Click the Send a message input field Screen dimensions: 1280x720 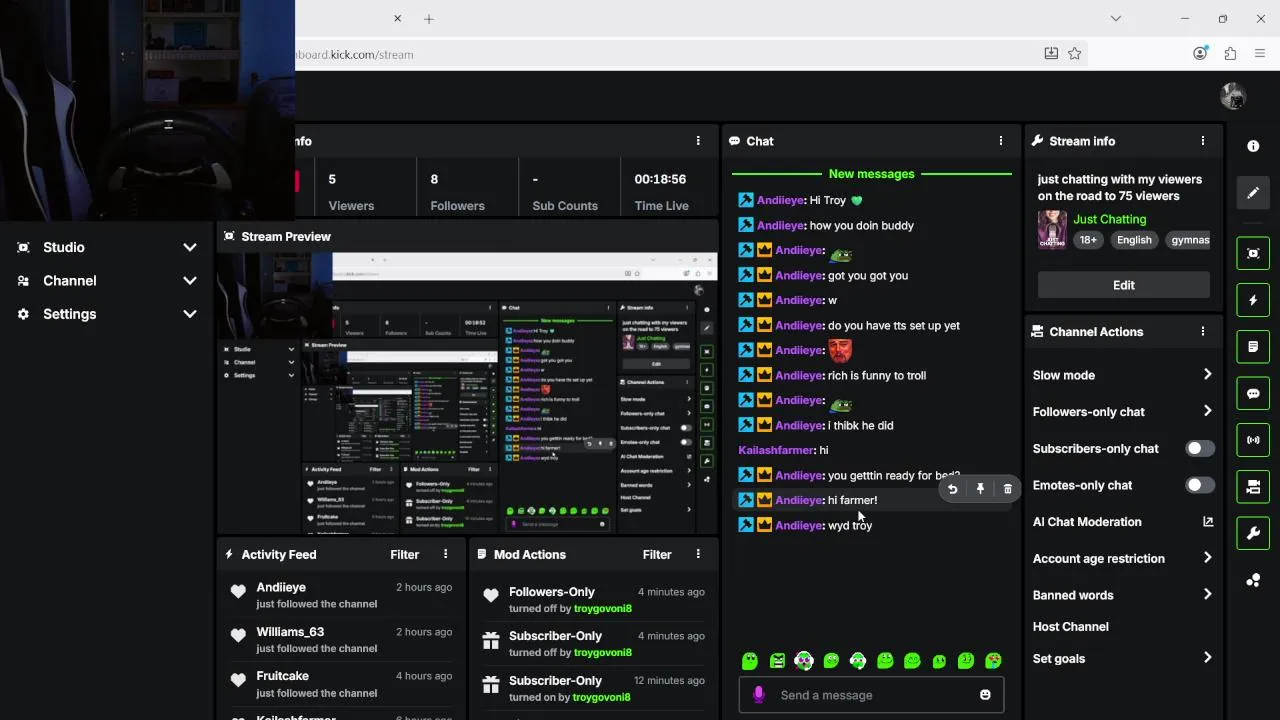pyautogui.click(x=871, y=695)
